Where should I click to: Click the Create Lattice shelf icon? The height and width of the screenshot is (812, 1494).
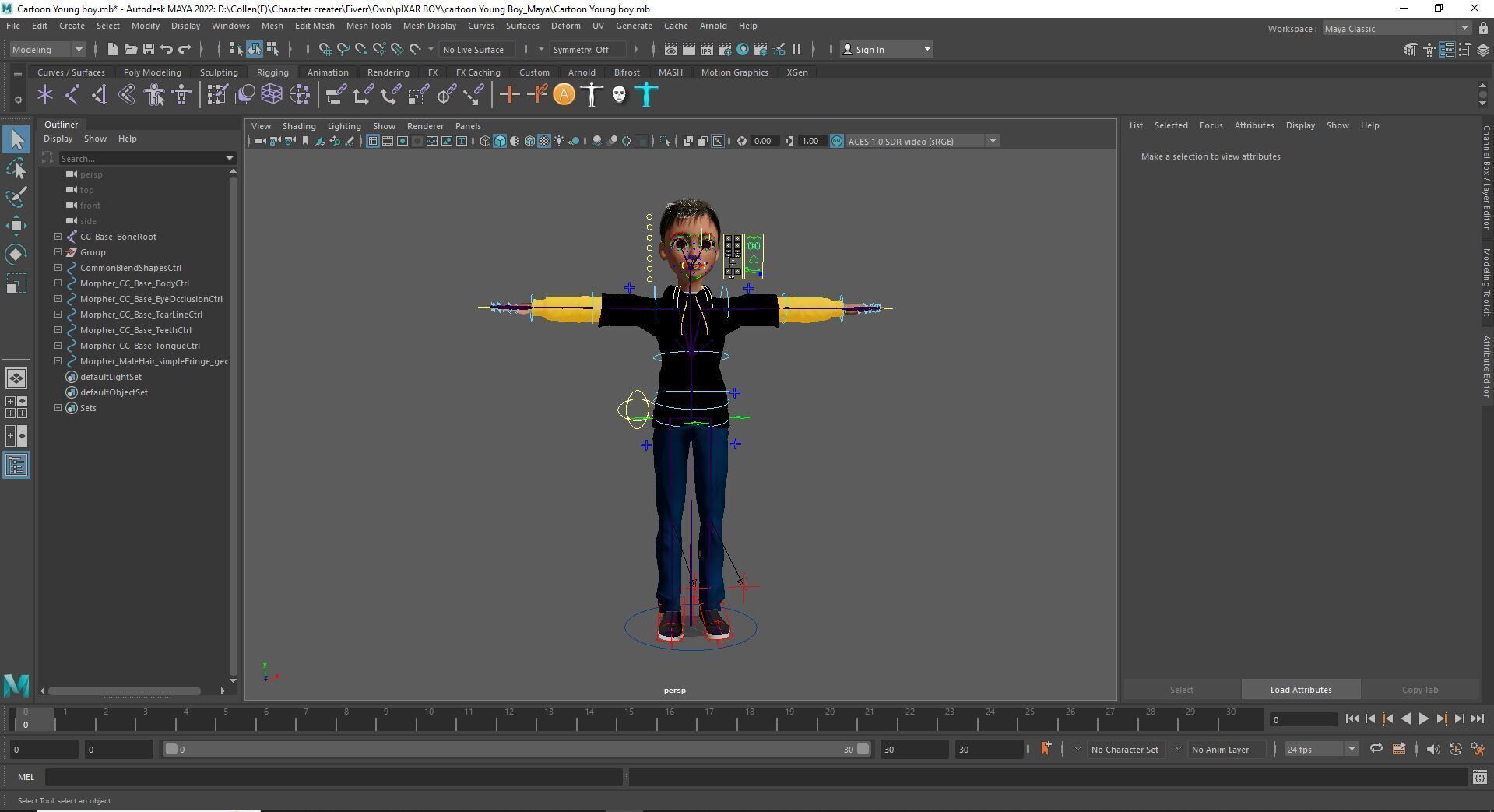tap(272, 95)
